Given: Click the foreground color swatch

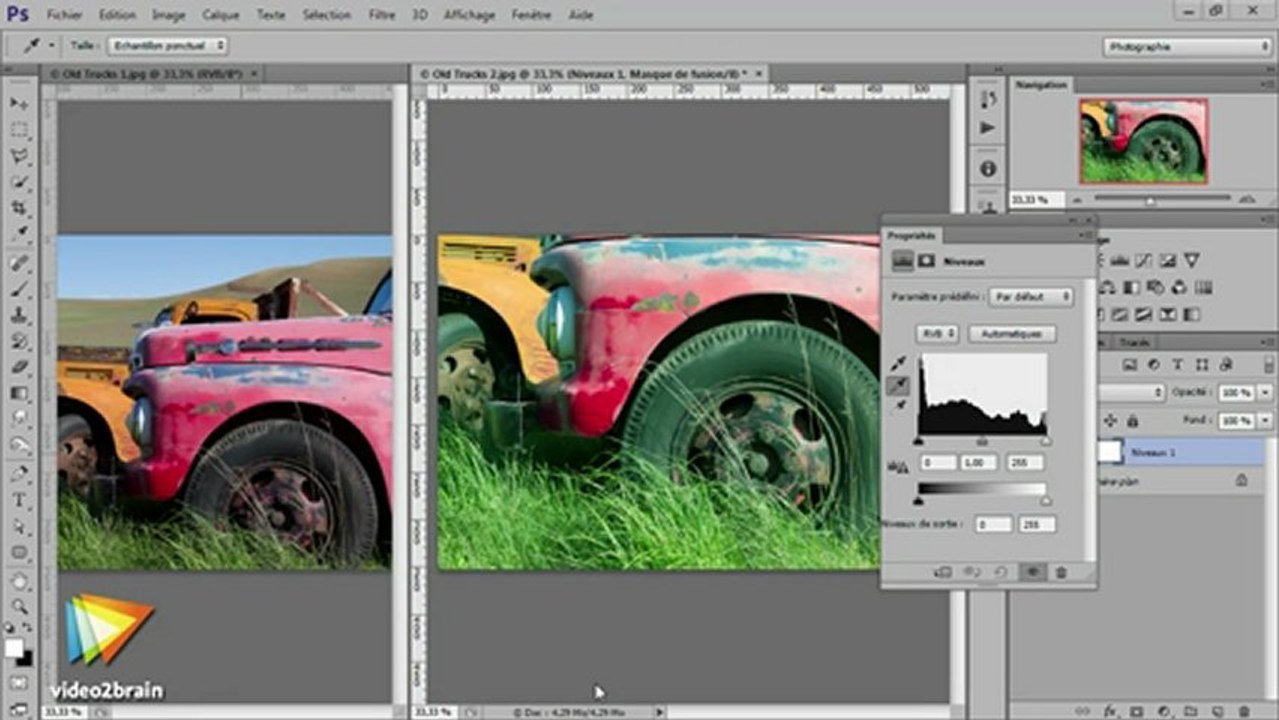Looking at the screenshot, I should pos(14,648).
